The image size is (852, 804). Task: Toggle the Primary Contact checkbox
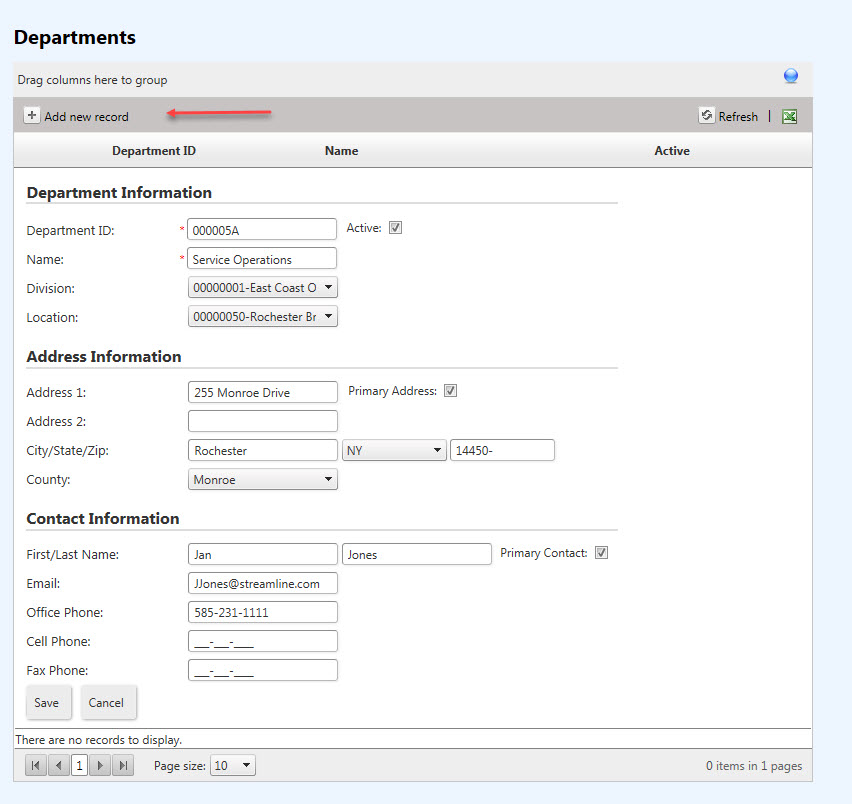coord(601,552)
